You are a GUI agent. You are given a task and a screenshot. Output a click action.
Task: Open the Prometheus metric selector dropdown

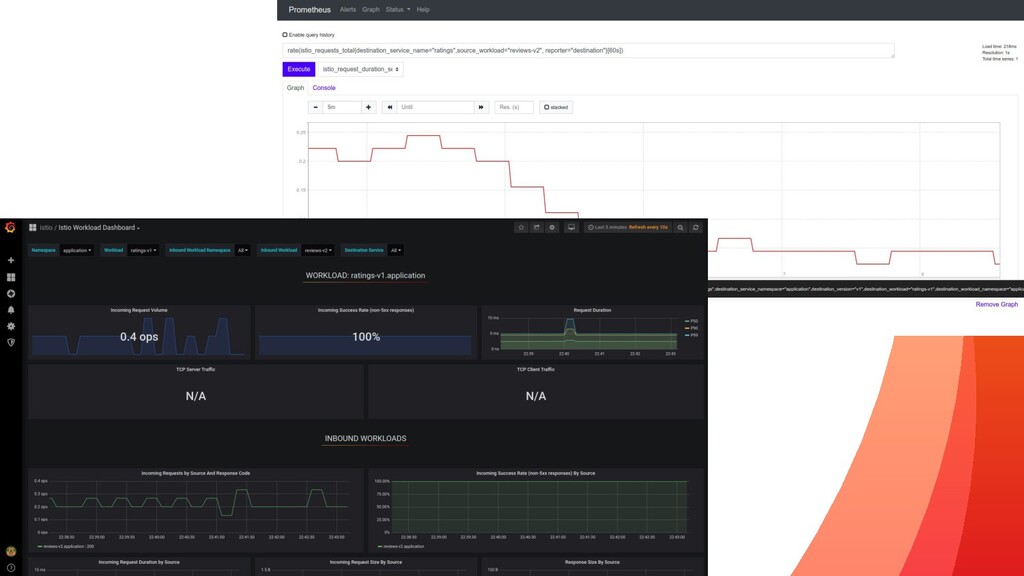click(x=360, y=69)
